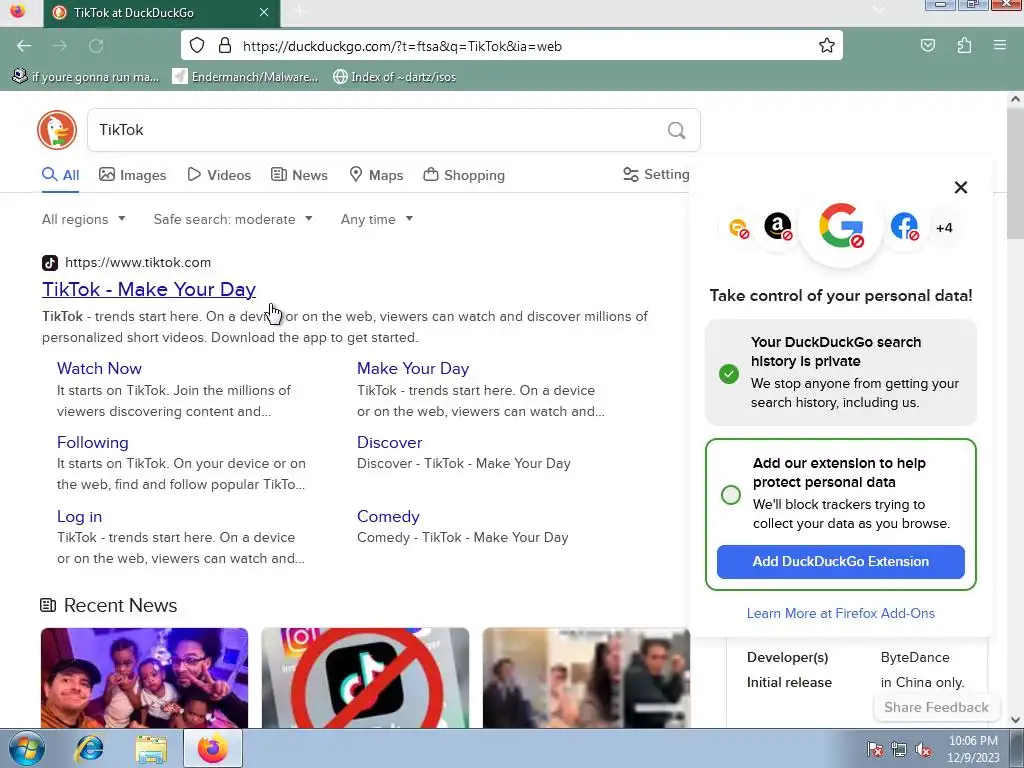Open the Settings menu on results bar
Image resolution: width=1024 pixels, height=768 pixels.
point(656,174)
